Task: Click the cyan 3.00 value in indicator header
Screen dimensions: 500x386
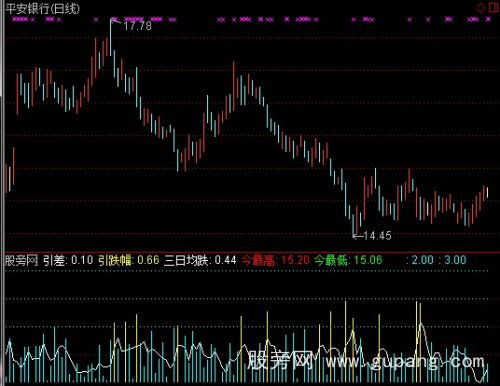Action: coord(455,260)
